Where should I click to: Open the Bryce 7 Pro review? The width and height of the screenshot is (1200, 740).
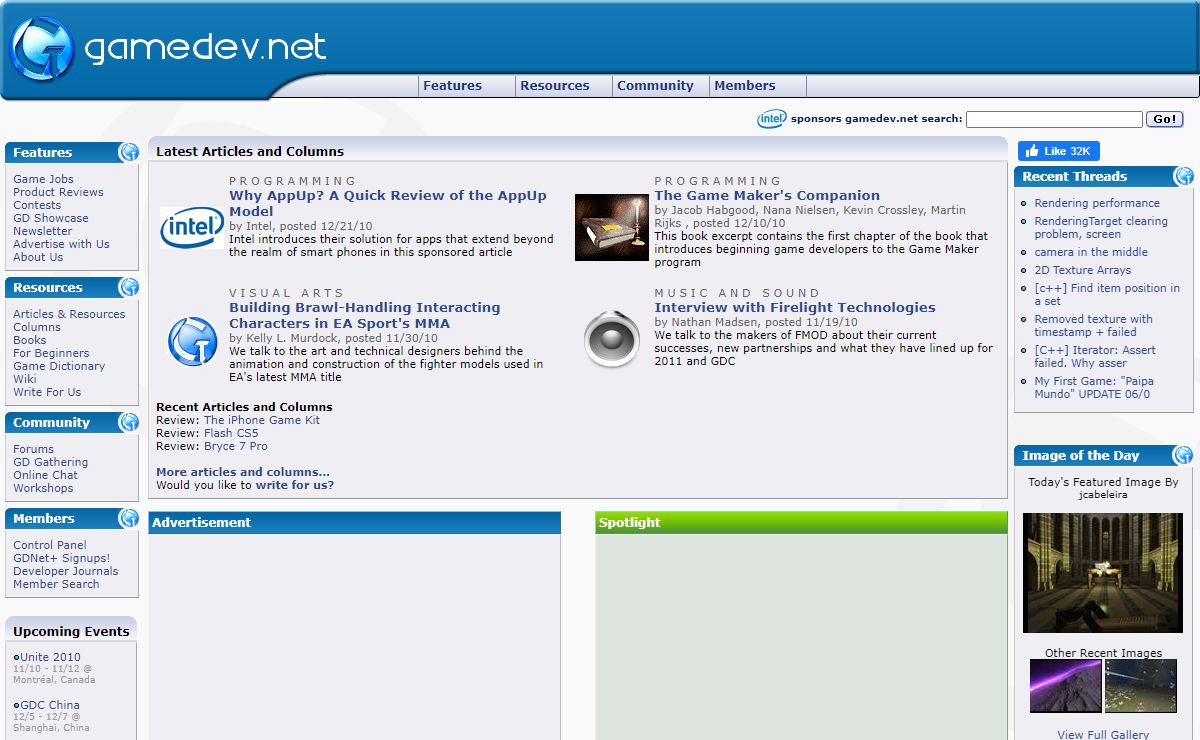236,446
